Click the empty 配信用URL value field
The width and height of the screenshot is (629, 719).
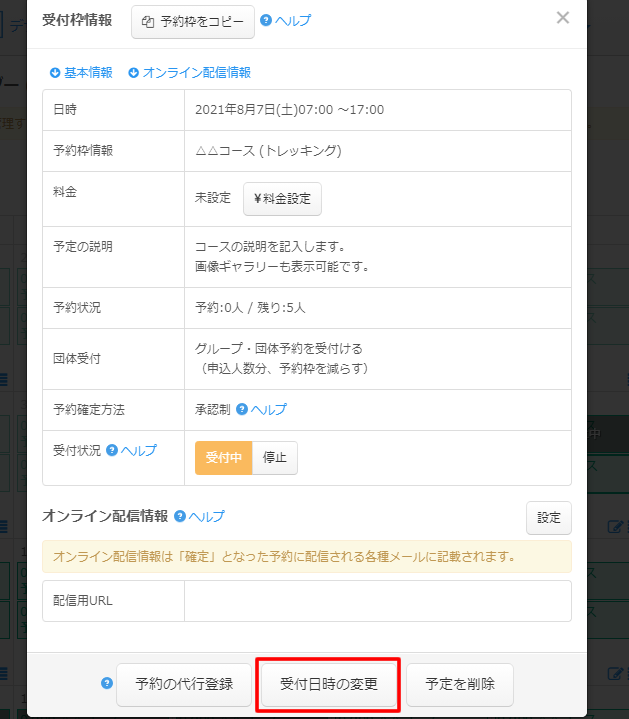pos(377,601)
